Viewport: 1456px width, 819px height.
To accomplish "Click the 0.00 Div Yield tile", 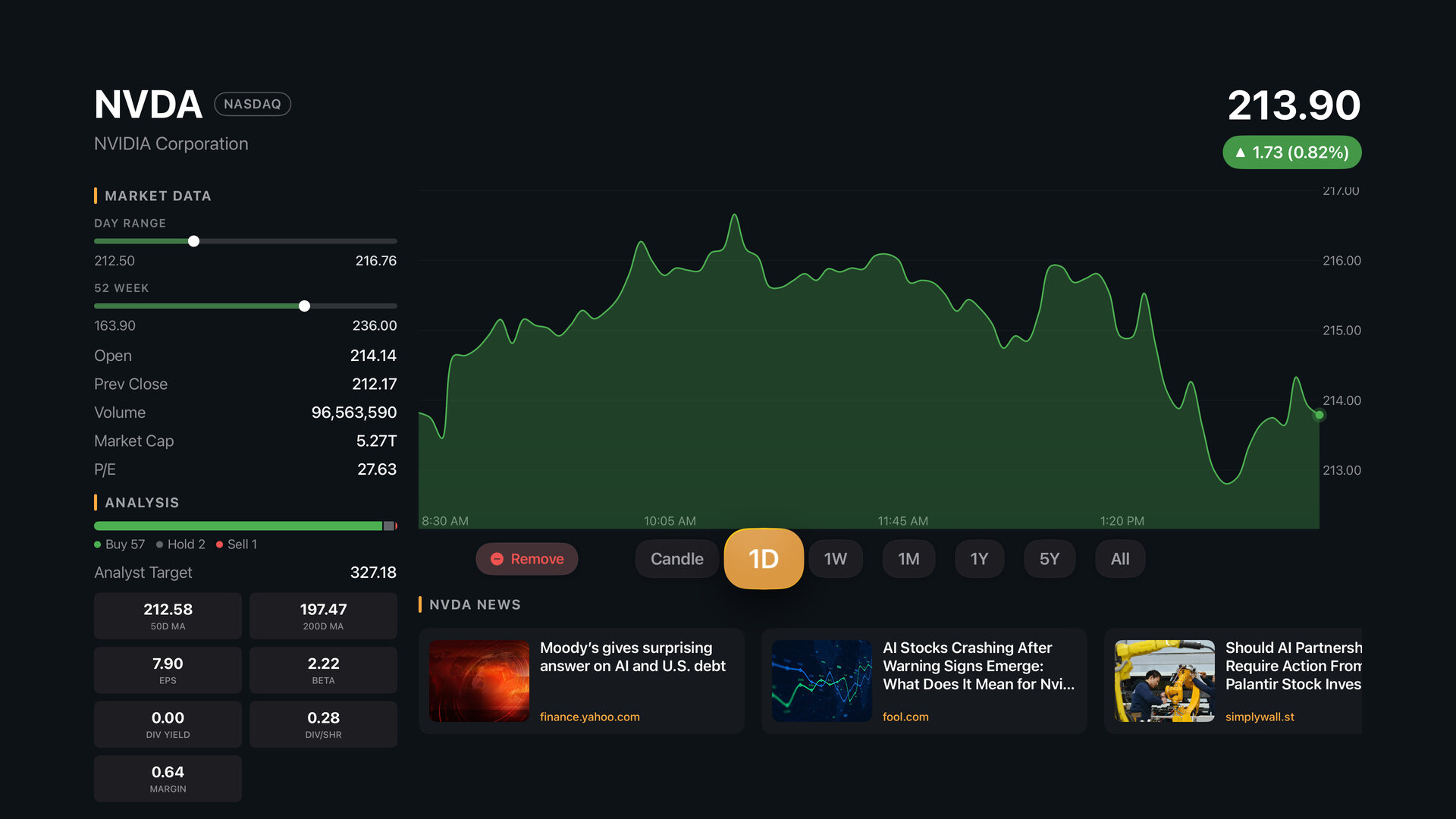I will coord(168,724).
